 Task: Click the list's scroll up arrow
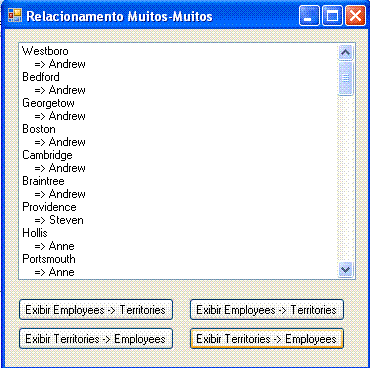point(345,52)
